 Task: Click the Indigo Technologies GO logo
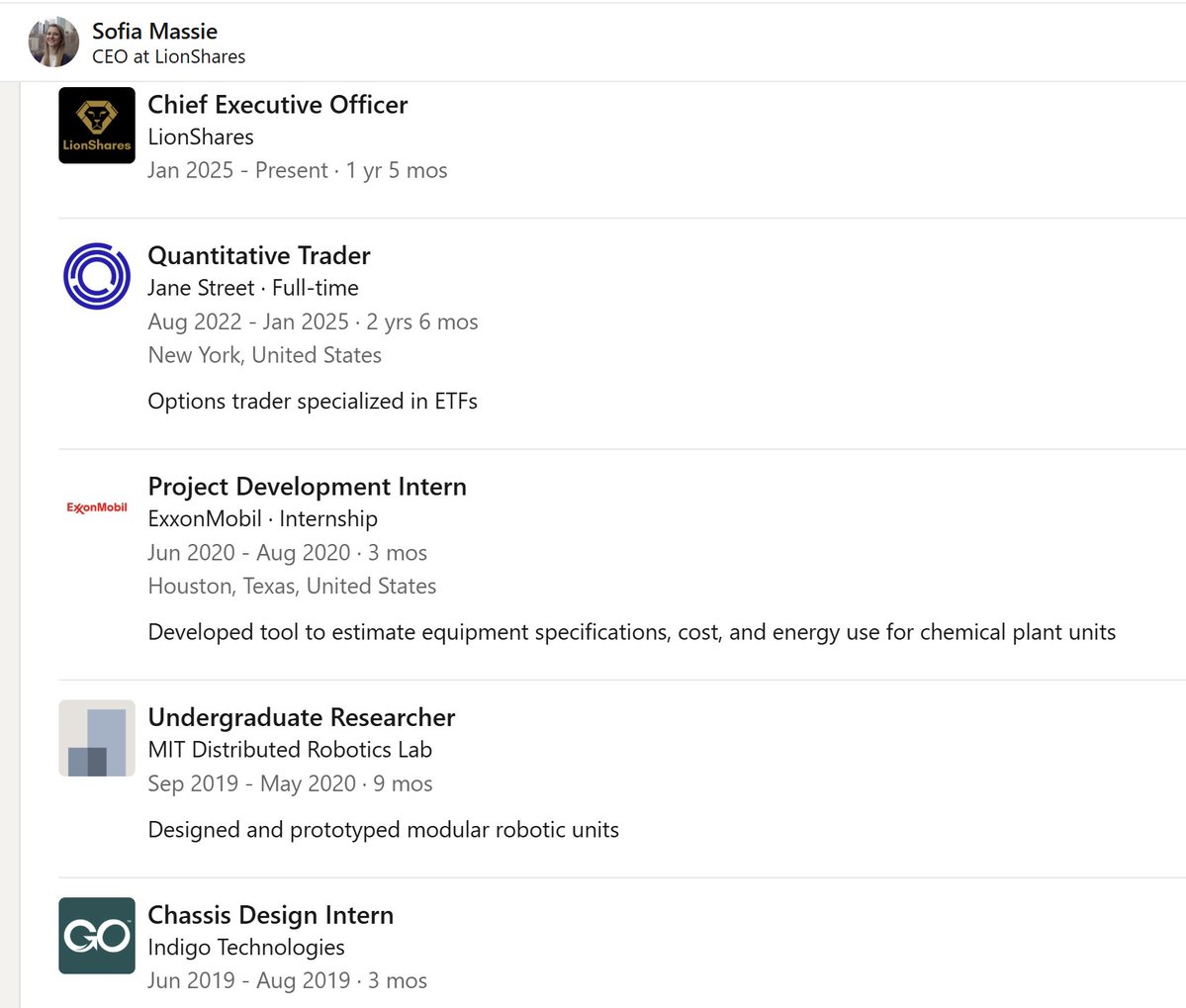tap(97, 936)
